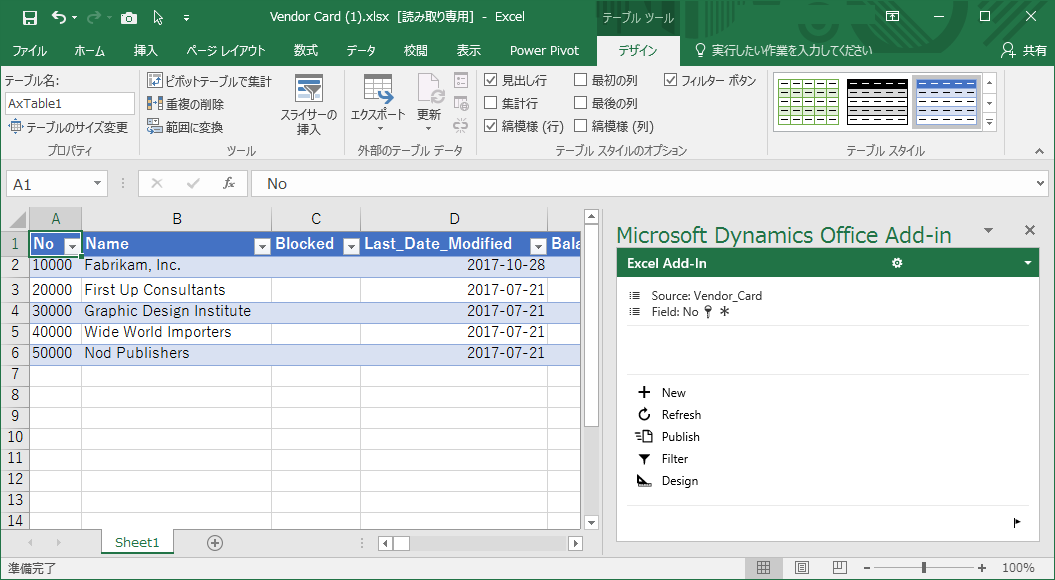Switch to the Data (データ) tab
Image resolution: width=1055 pixels, height=580 pixels.
(361, 50)
